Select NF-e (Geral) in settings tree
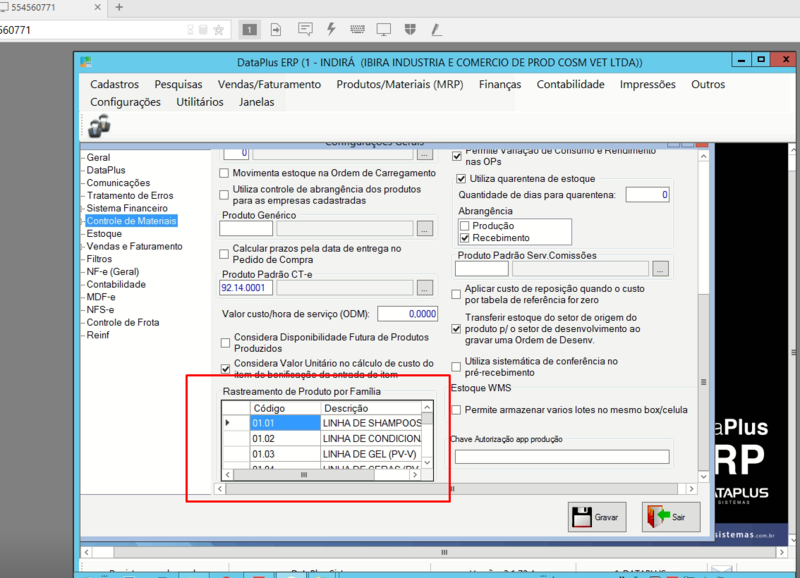The width and height of the screenshot is (800, 578). 112,272
